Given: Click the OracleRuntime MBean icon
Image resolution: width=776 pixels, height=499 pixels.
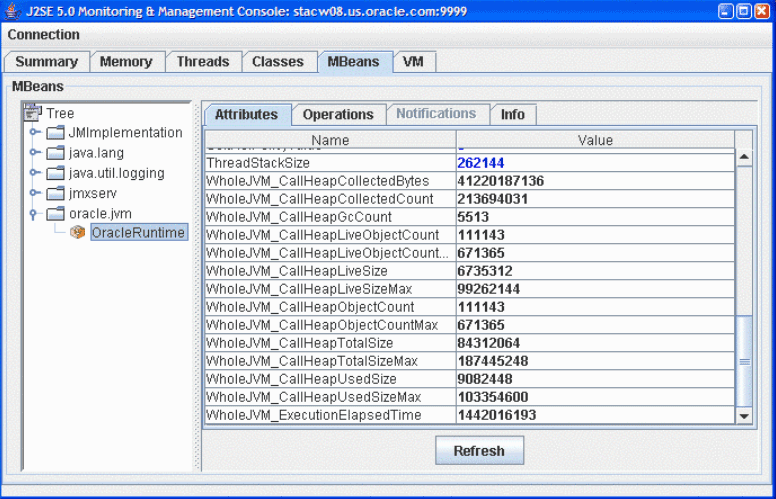Looking at the screenshot, I should [x=77, y=233].
